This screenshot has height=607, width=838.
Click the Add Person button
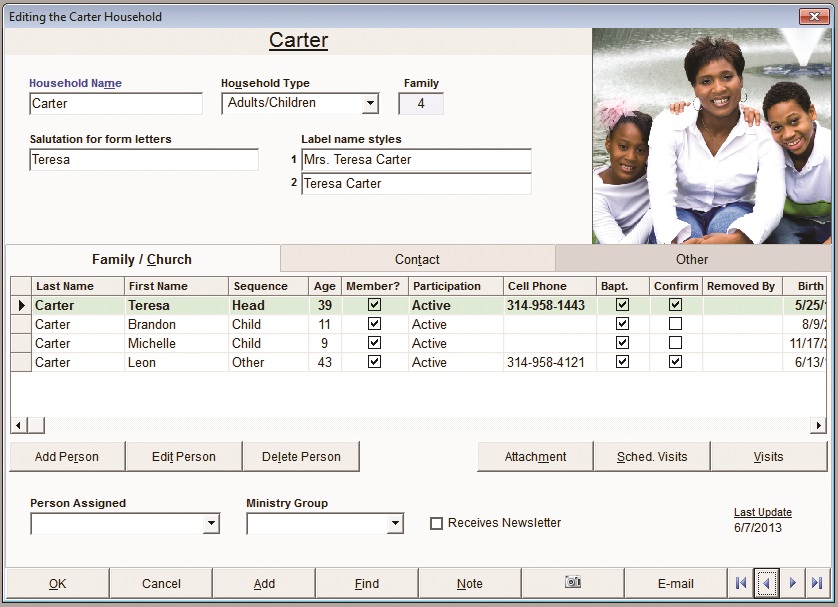[x=67, y=457]
